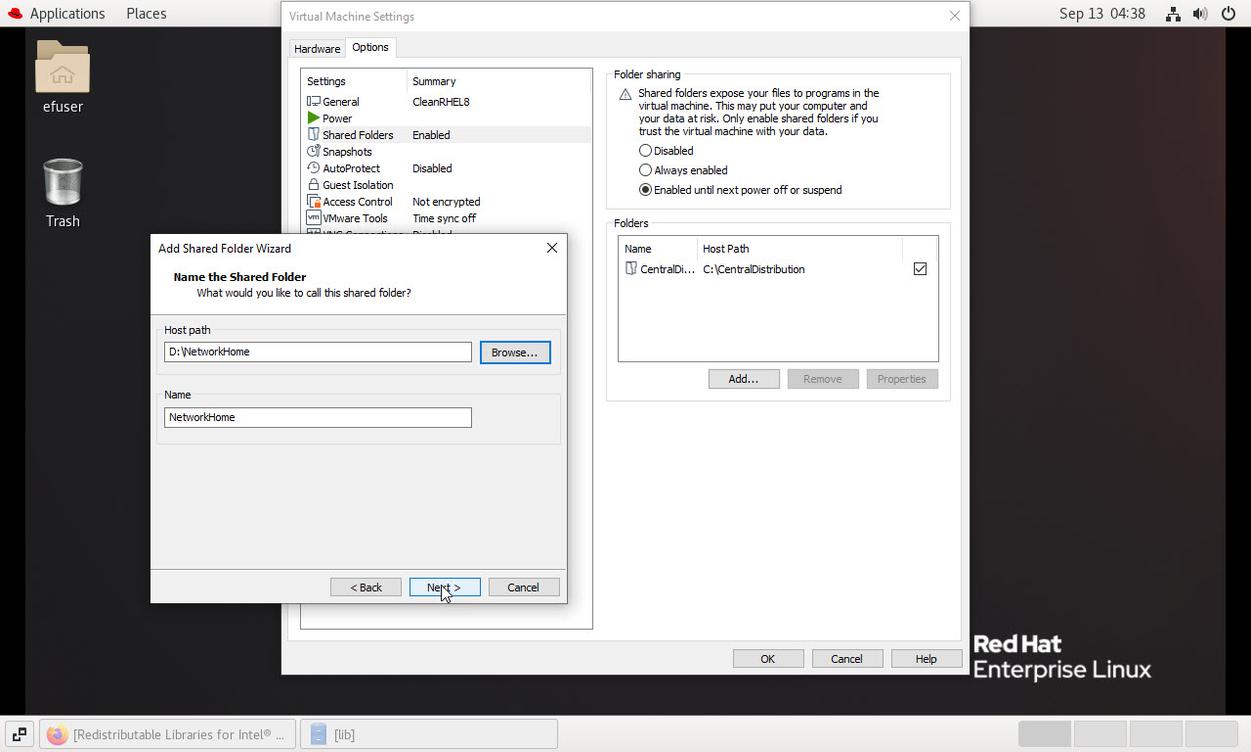Viewport: 1251px width, 752px height.
Task: Select the AutoProtect settings icon
Action: tap(314, 168)
